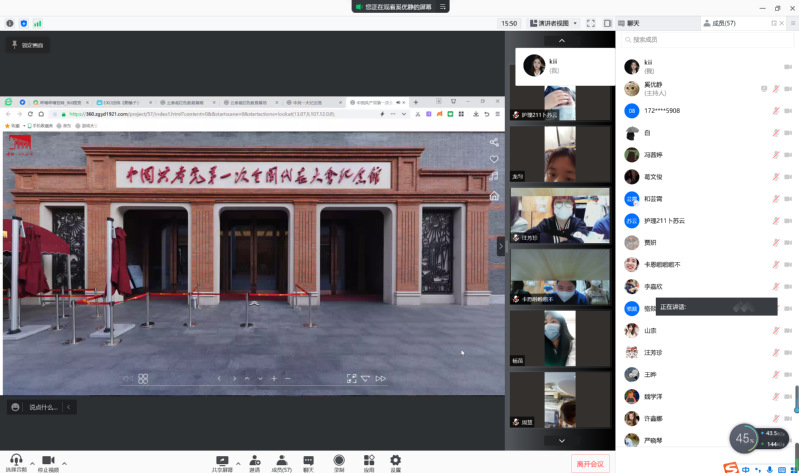Click the 邀请 invite icon
The height and width of the screenshot is (473, 799).
[254, 461]
